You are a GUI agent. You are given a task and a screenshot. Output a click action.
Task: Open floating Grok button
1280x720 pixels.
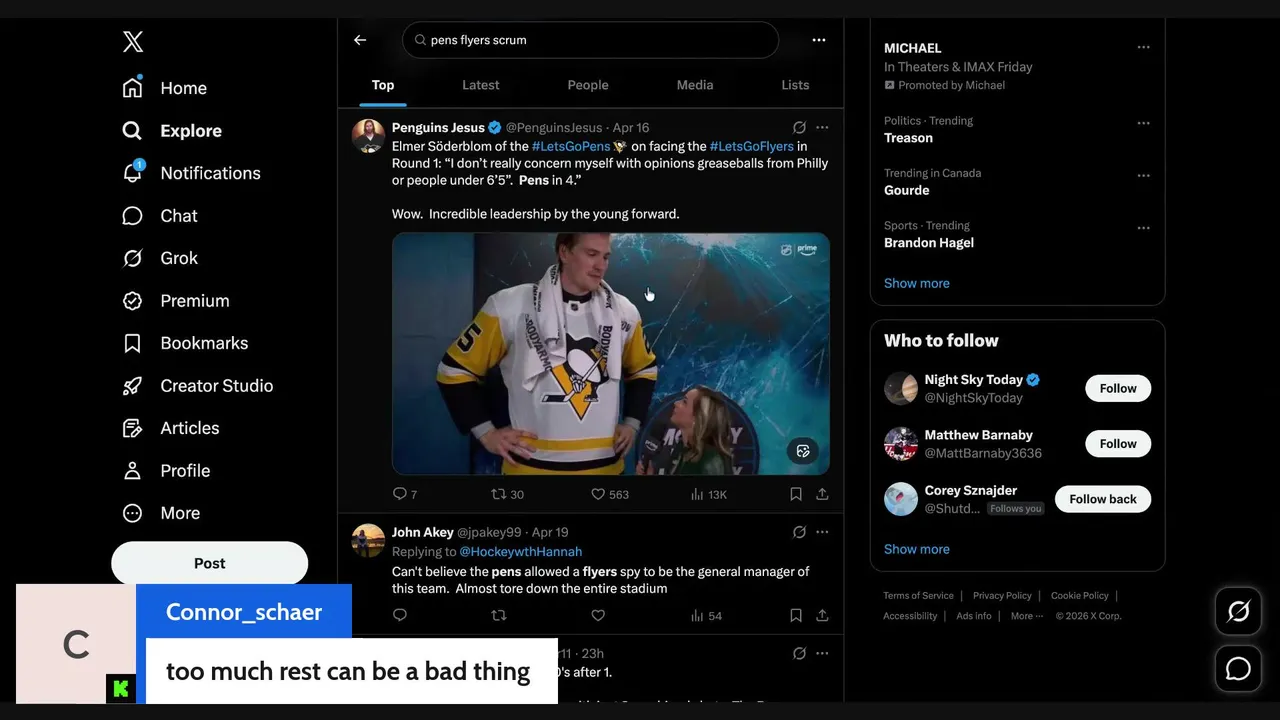(1238, 611)
